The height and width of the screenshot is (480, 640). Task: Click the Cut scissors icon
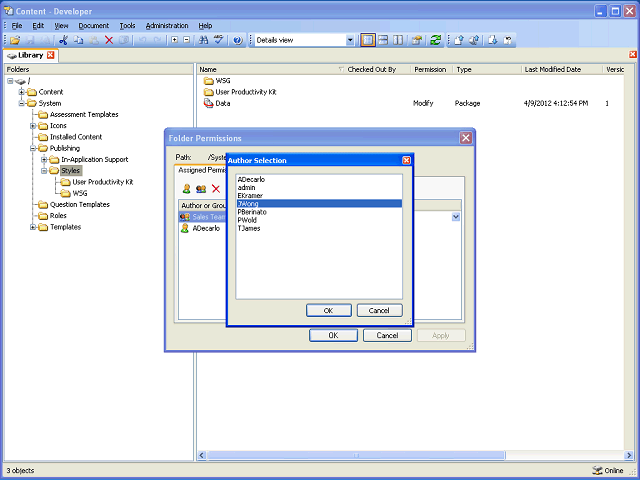point(63,40)
